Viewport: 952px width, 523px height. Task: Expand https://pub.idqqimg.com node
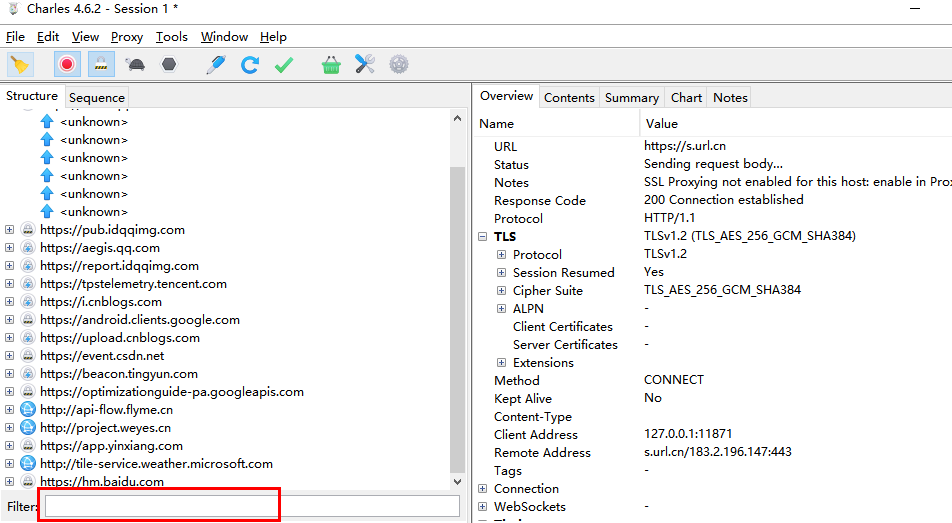[9, 230]
